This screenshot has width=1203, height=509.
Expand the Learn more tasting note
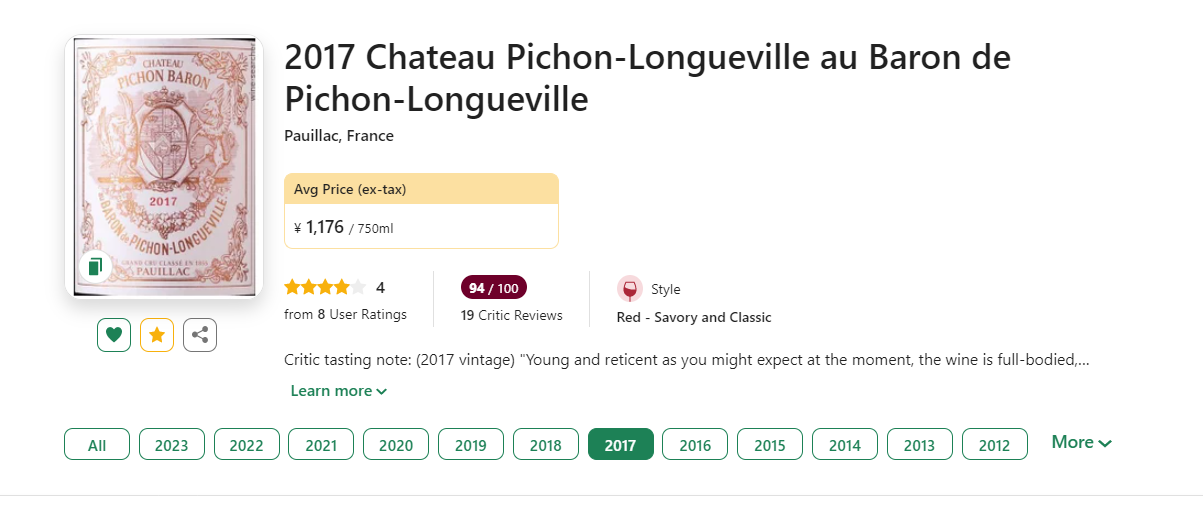point(338,391)
